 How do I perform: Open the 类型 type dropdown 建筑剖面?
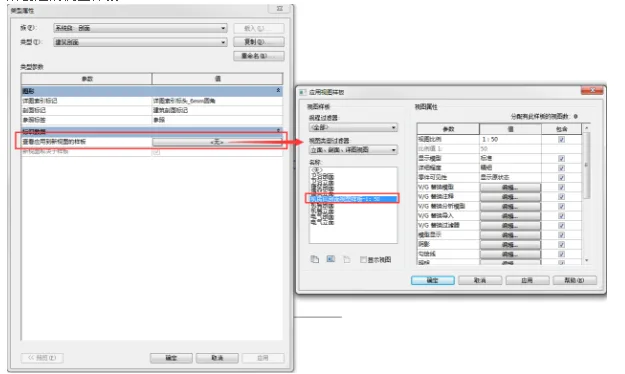click(x=140, y=42)
